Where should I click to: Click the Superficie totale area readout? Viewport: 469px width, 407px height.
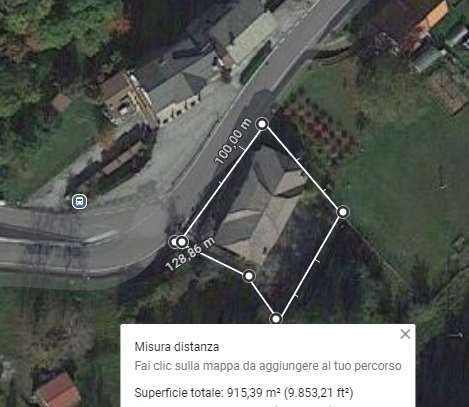(244, 393)
